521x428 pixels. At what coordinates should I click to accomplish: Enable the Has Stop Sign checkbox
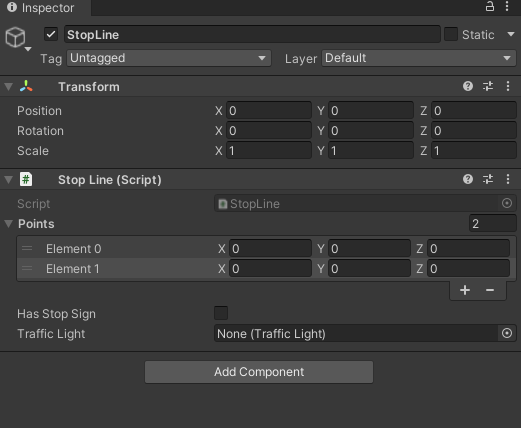[221, 313]
